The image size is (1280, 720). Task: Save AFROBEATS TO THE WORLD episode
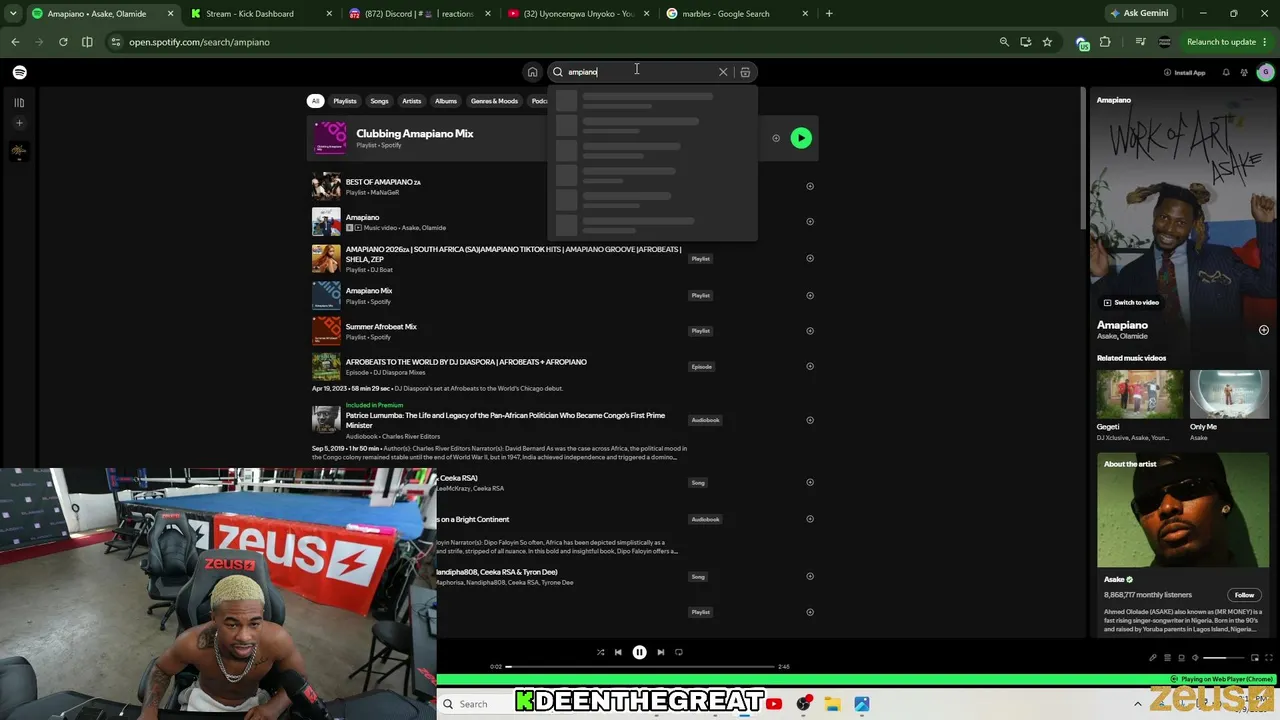click(x=810, y=366)
